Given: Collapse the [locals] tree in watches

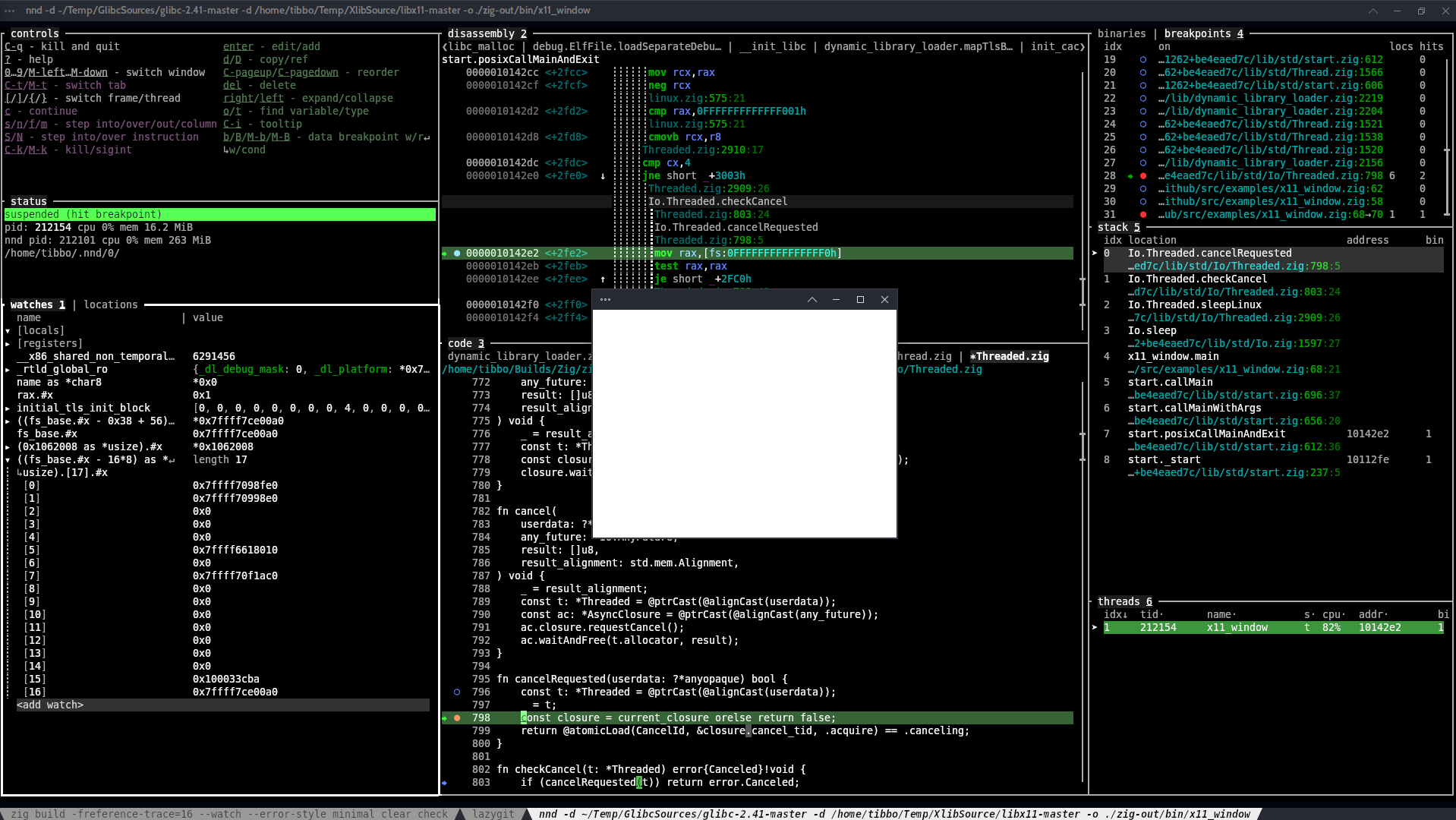Looking at the screenshot, I should click(8, 330).
